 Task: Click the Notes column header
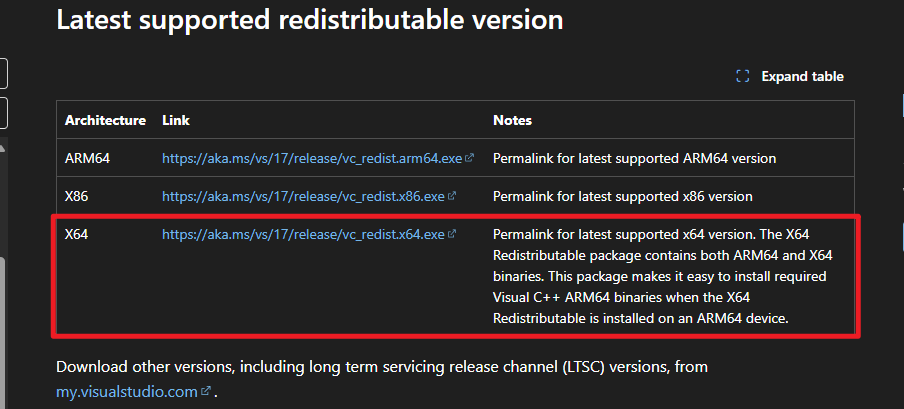tap(512, 120)
